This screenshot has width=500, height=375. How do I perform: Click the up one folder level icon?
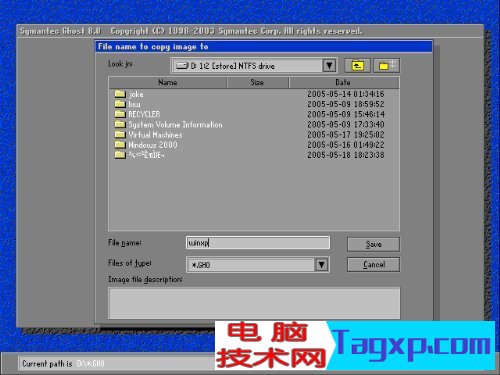[x=357, y=65]
